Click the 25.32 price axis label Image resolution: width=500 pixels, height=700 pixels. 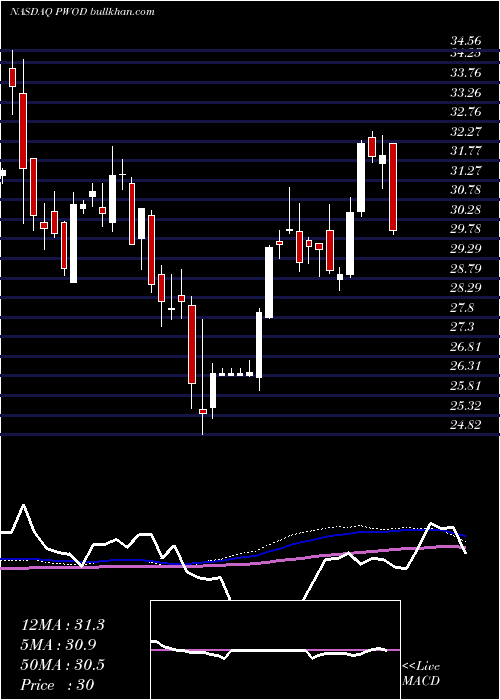tap(466, 406)
